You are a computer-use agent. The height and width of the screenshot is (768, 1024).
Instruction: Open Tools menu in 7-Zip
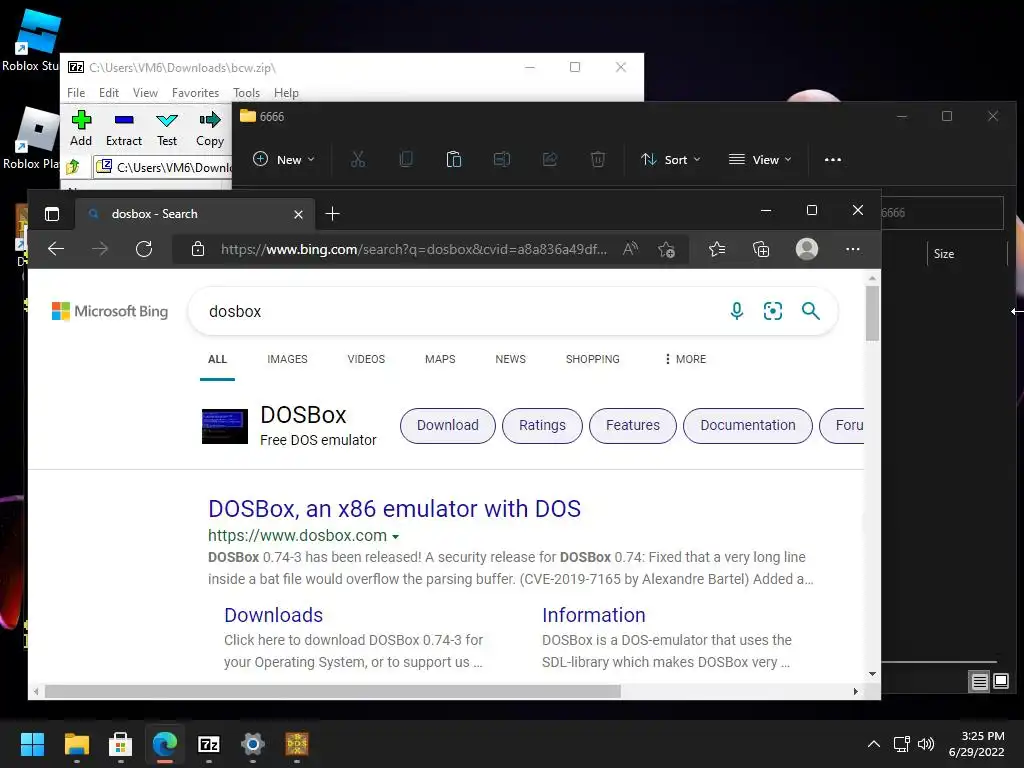click(246, 93)
